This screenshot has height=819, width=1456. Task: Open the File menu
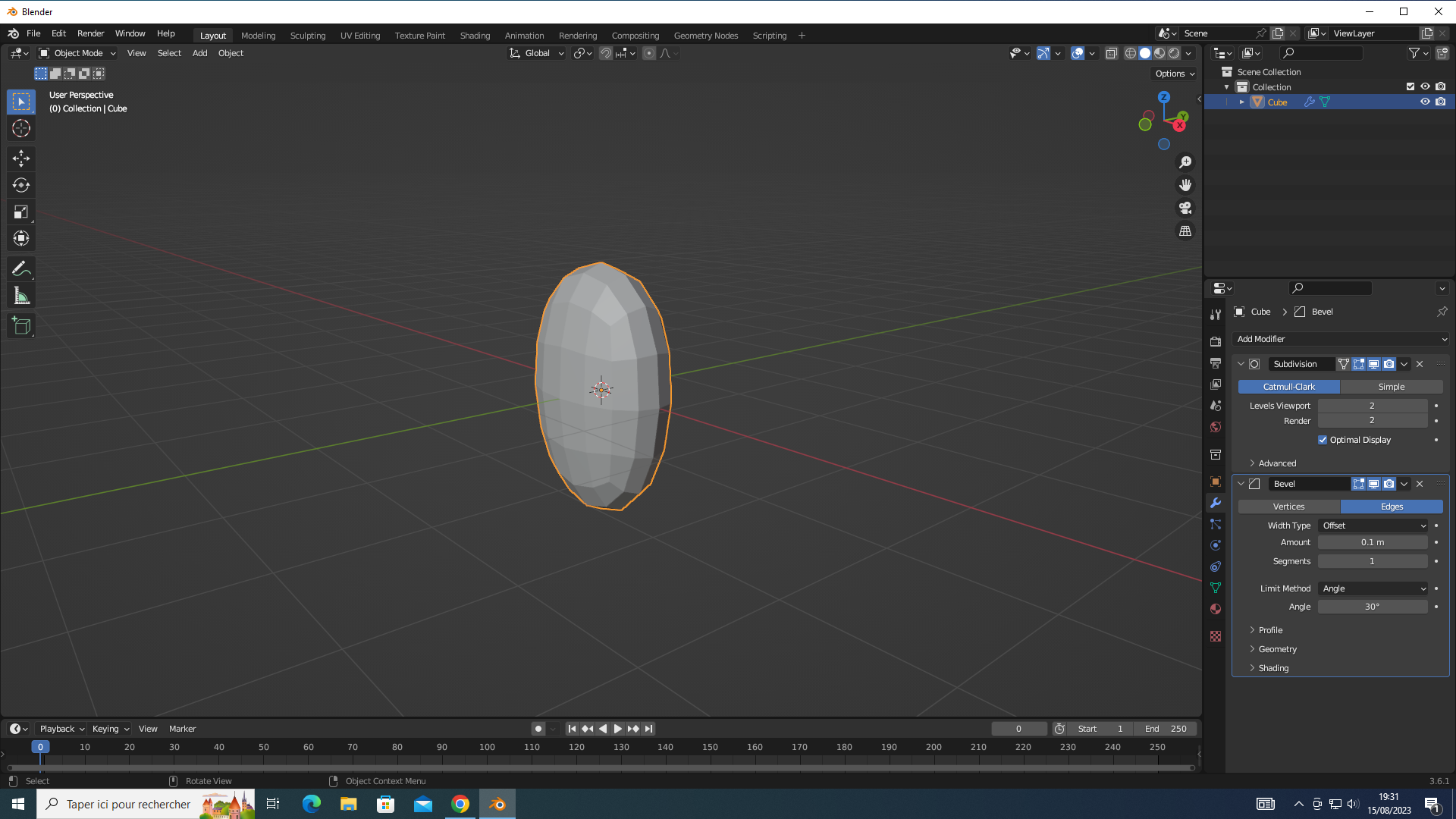(33, 33)
